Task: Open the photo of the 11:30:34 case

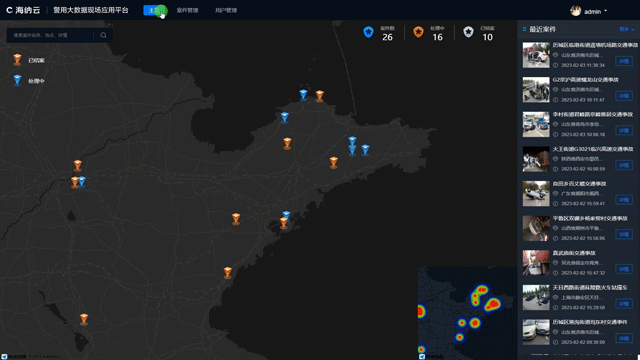Action: click(x=536, y=55)
